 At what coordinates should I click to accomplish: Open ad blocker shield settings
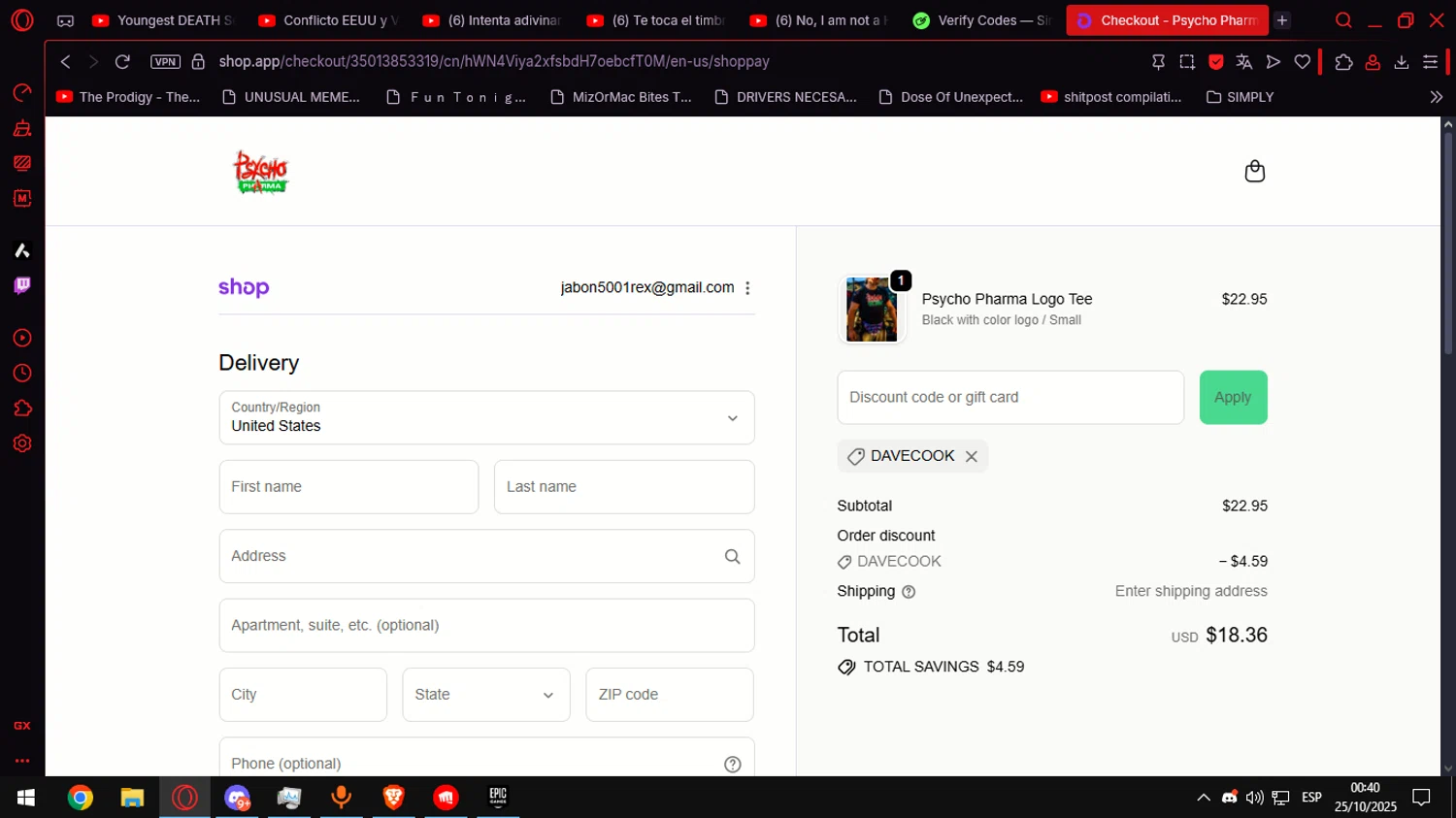point(1216,61)
